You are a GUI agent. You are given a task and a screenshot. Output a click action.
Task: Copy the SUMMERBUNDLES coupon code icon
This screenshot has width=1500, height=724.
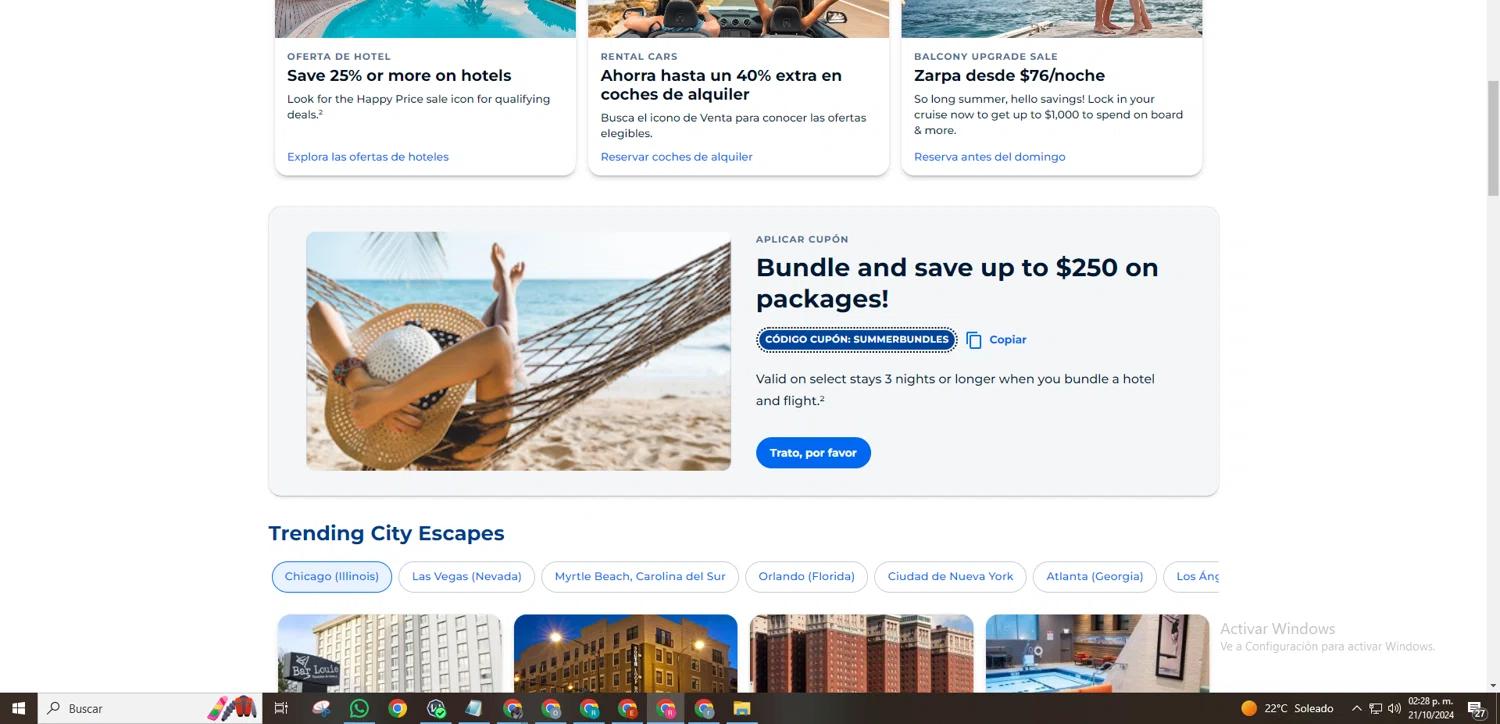(974, 340)
